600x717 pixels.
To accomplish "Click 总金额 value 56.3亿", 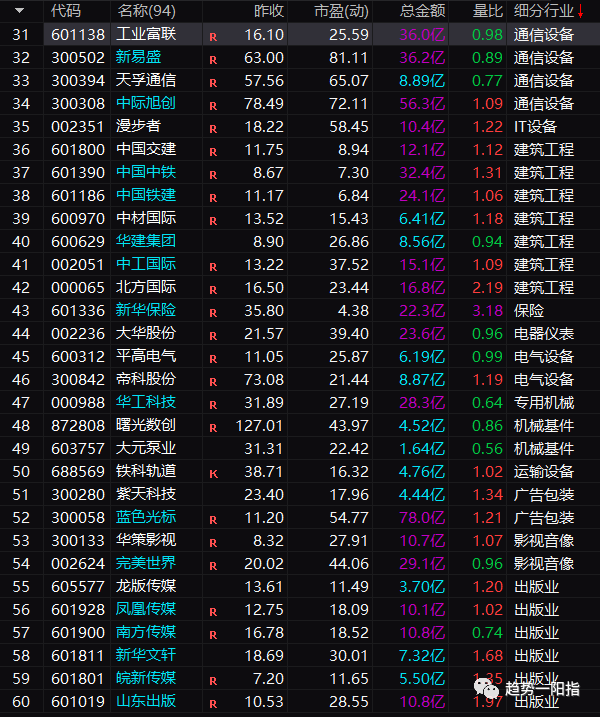I will tap(422, 104).
